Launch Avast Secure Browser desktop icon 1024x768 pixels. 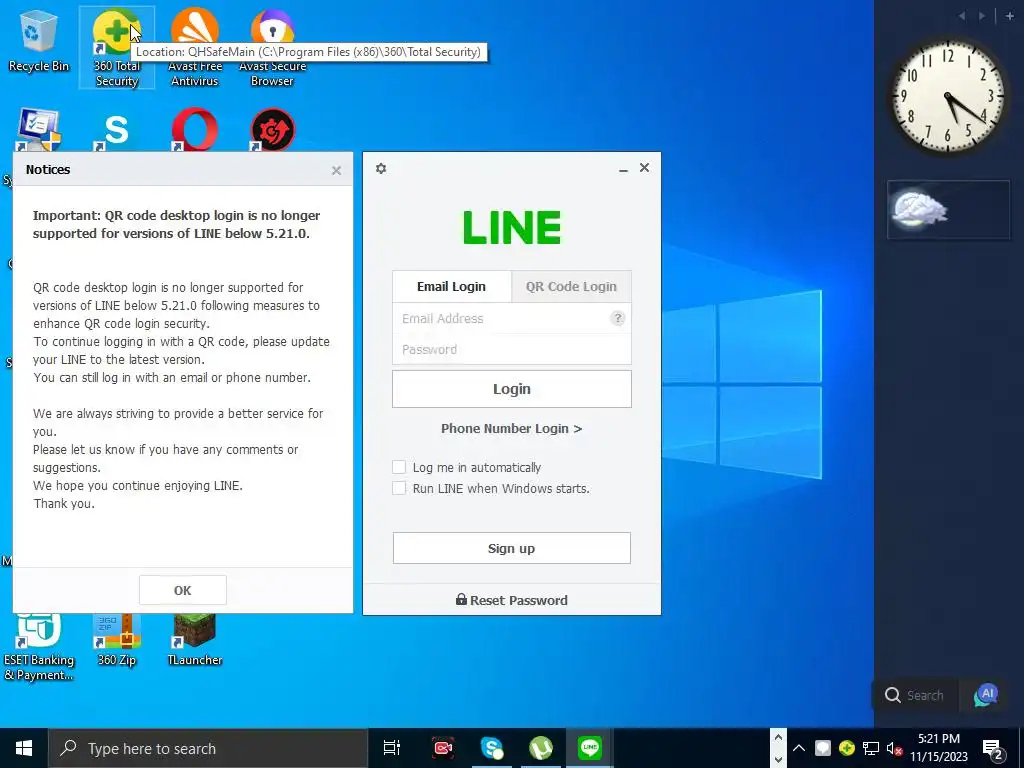(x=272, y=47)
